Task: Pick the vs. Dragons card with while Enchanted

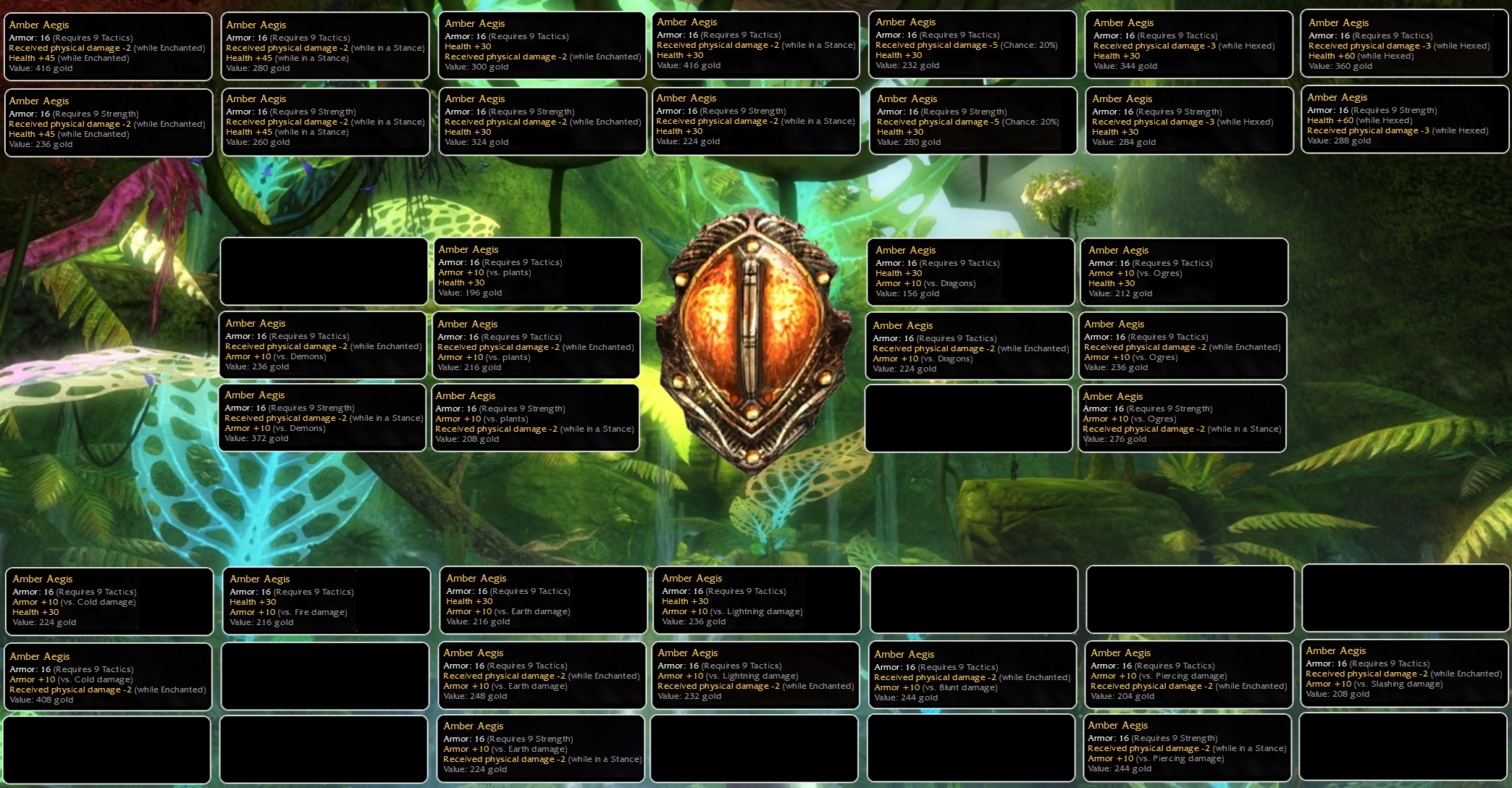Action: [969, 345]
